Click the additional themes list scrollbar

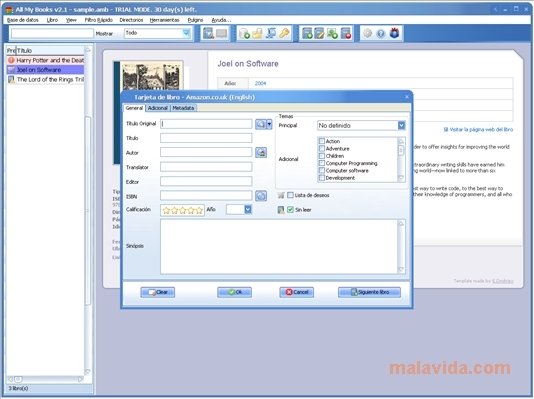point(401,159)
